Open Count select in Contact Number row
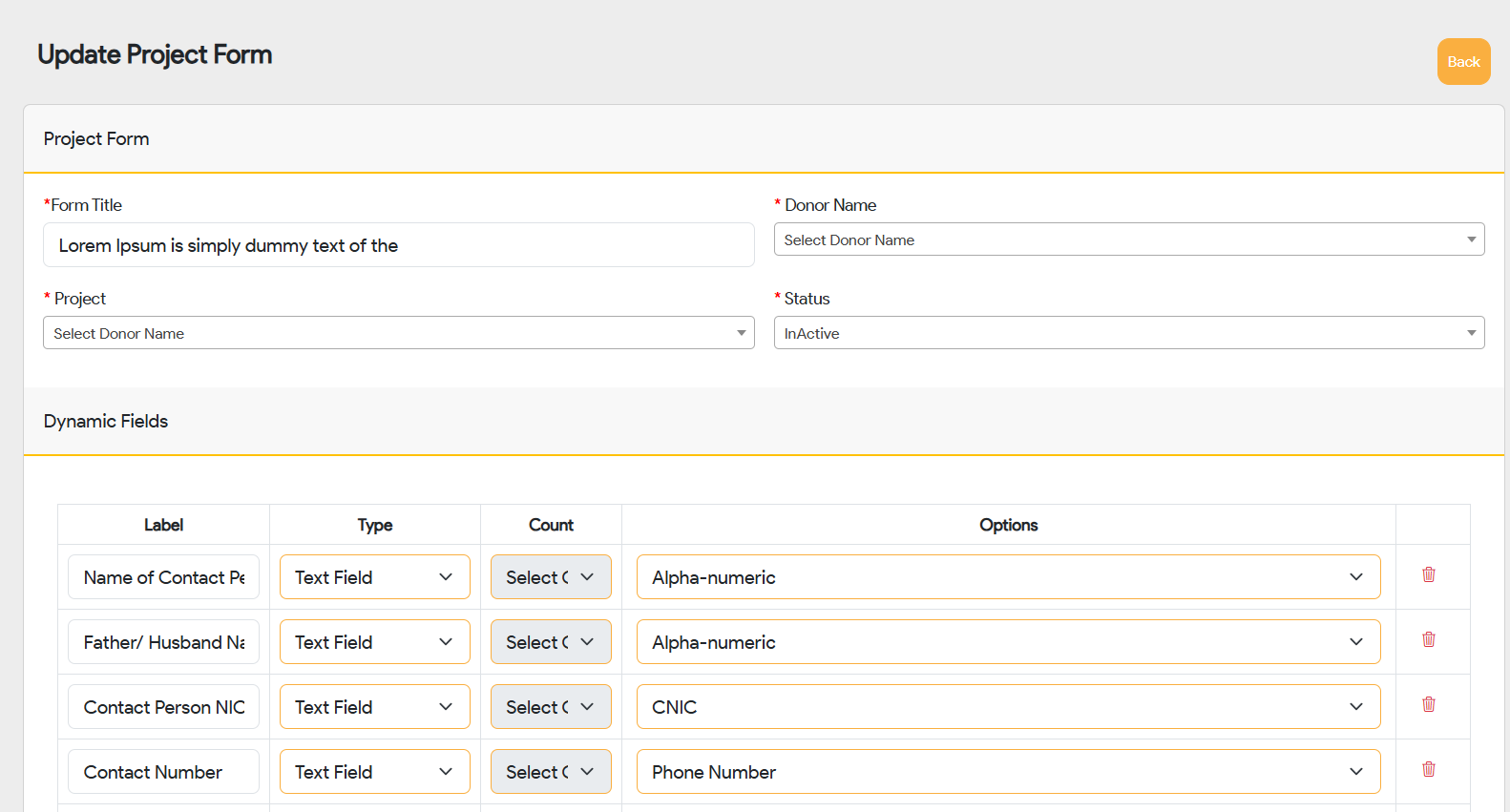Viewport: 1510px width, 812px height. pos(551,772)
